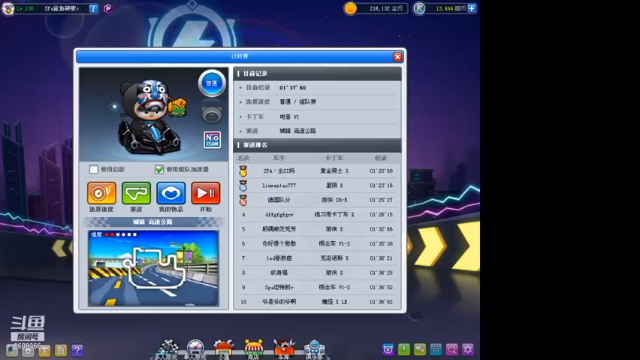Click the record time "01'36'52"
Viewport: 640px width, 360px height.
pos(381,287)
